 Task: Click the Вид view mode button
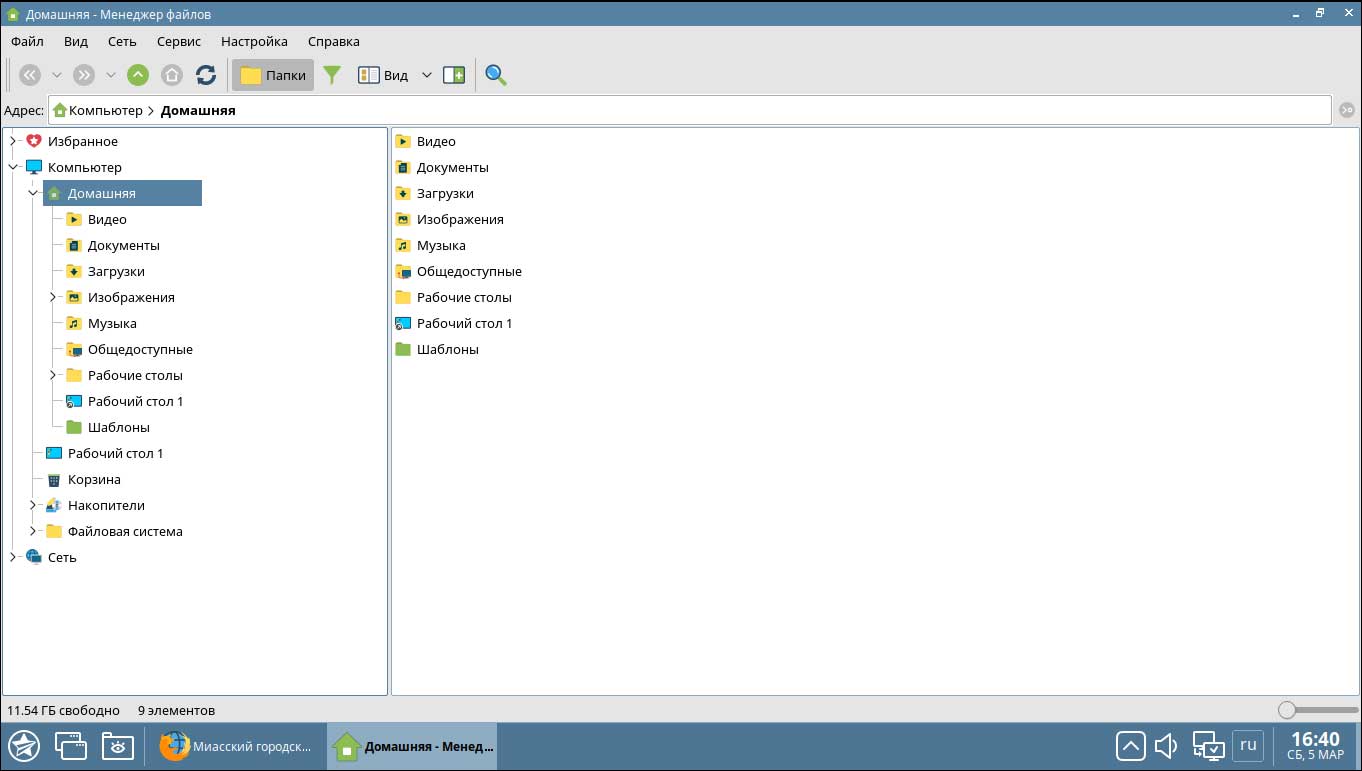point(384,75)
